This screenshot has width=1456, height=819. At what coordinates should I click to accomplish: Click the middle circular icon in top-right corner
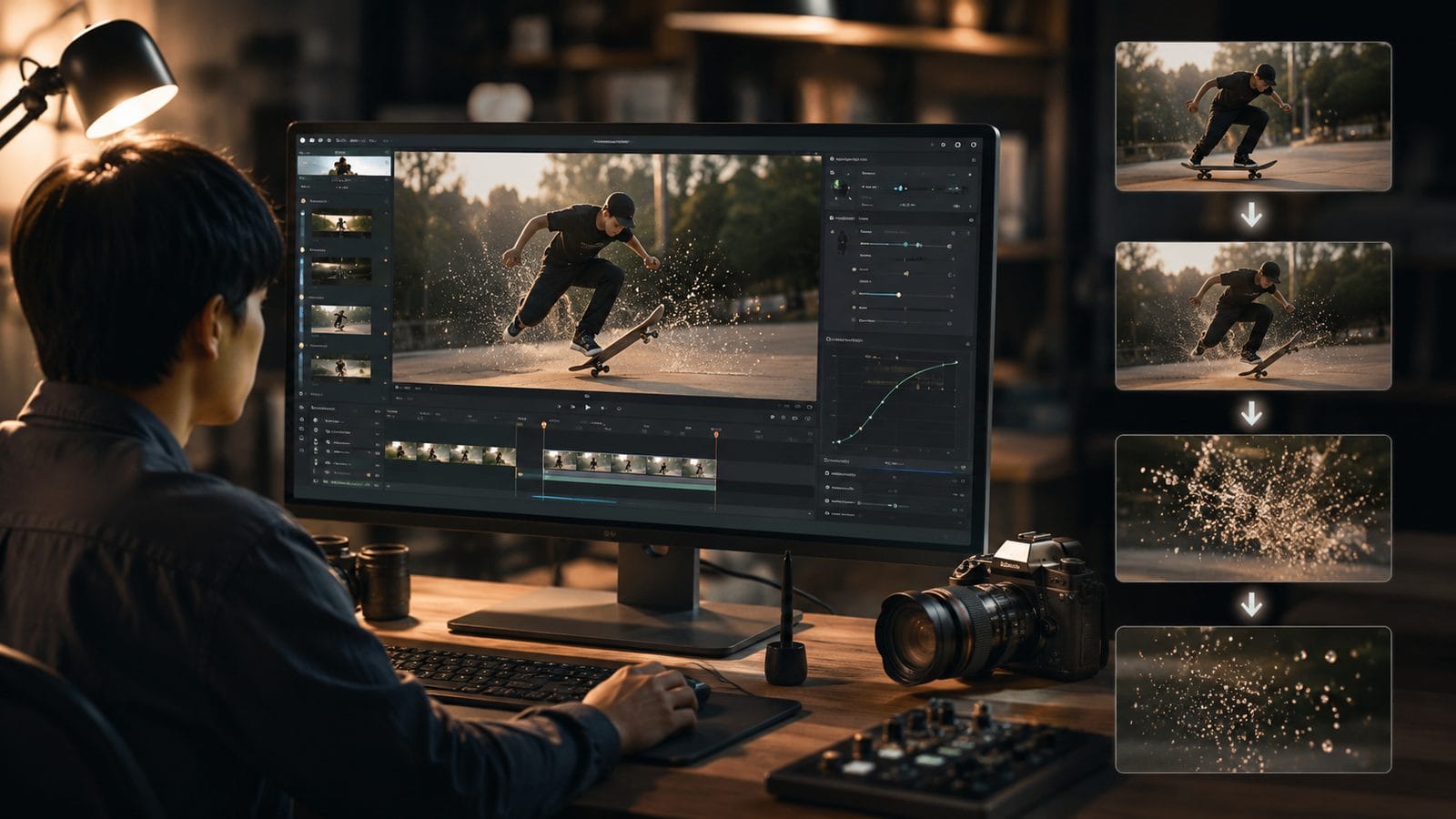pos(957,145)
